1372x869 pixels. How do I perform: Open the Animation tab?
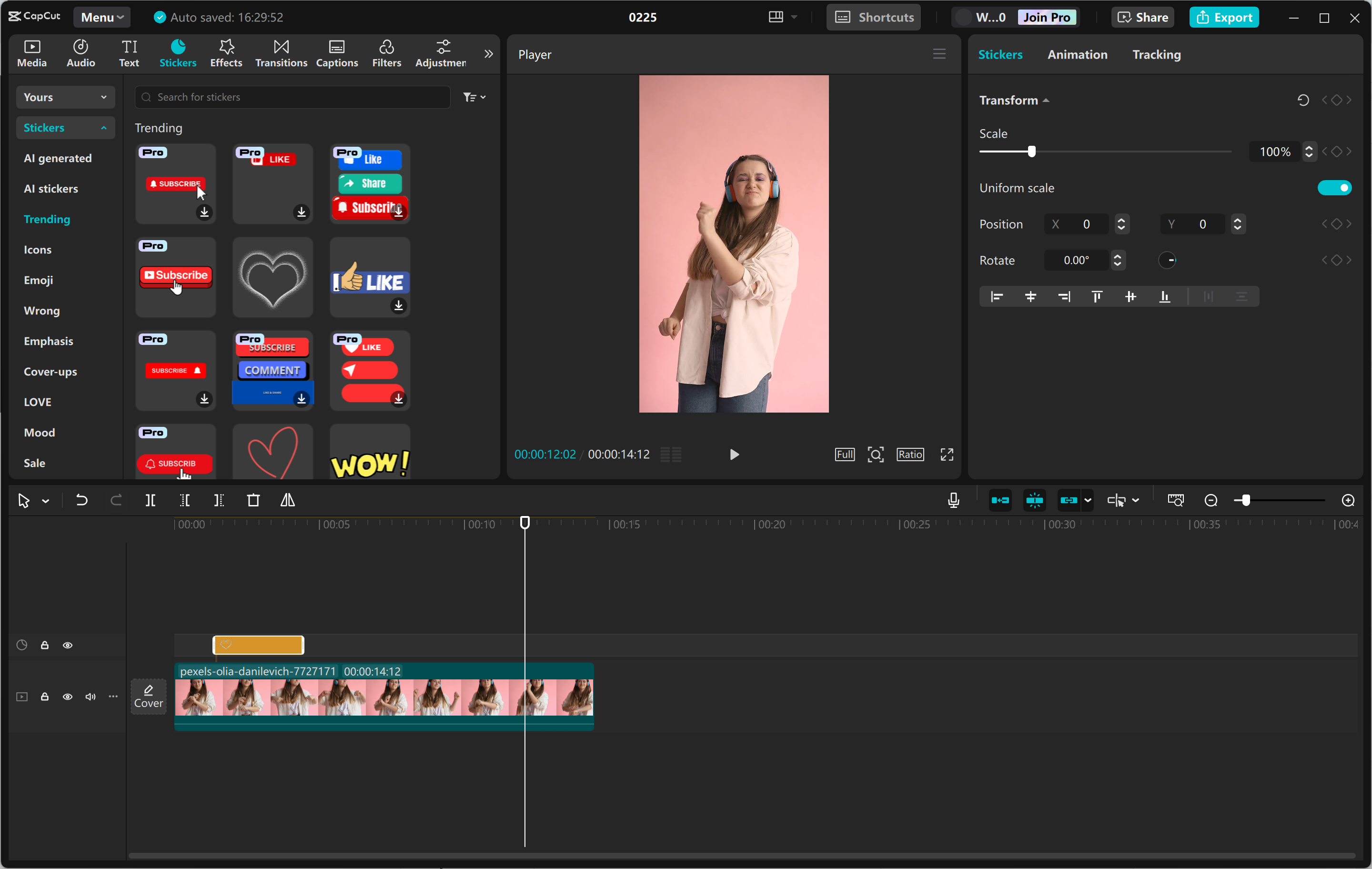[x=1077, y=55]
